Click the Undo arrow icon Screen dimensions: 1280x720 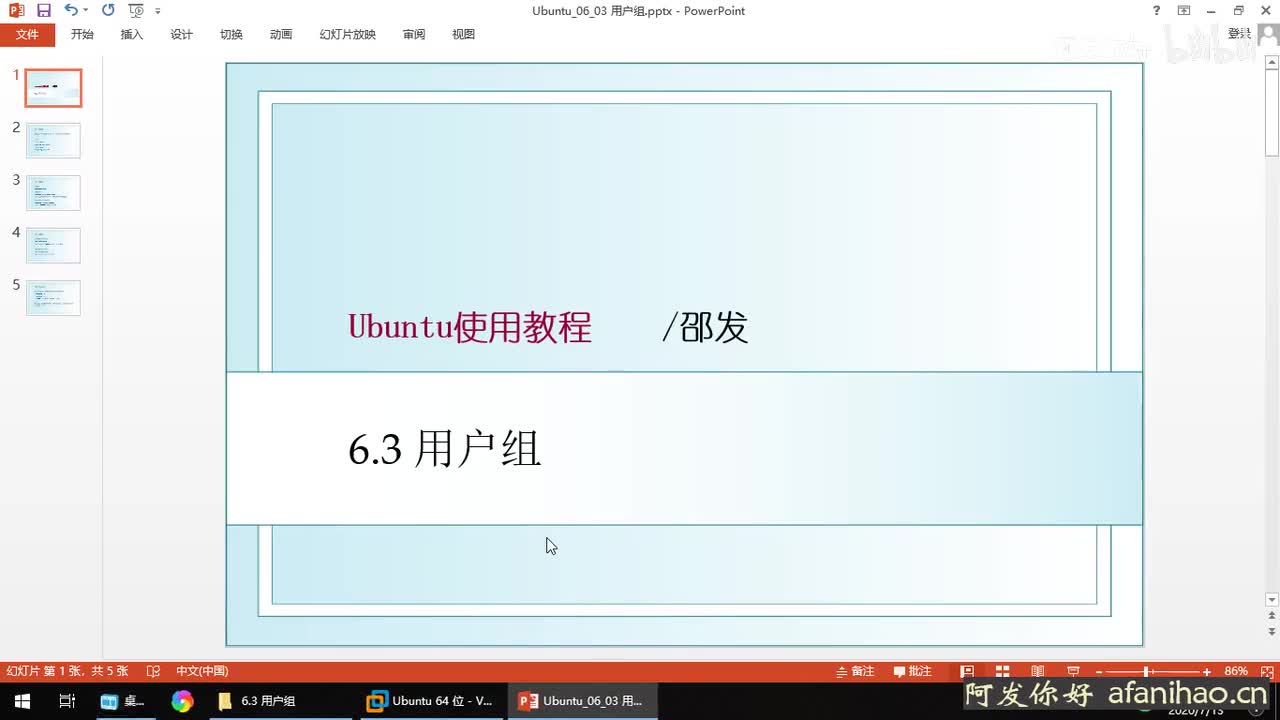pos(70,10)
